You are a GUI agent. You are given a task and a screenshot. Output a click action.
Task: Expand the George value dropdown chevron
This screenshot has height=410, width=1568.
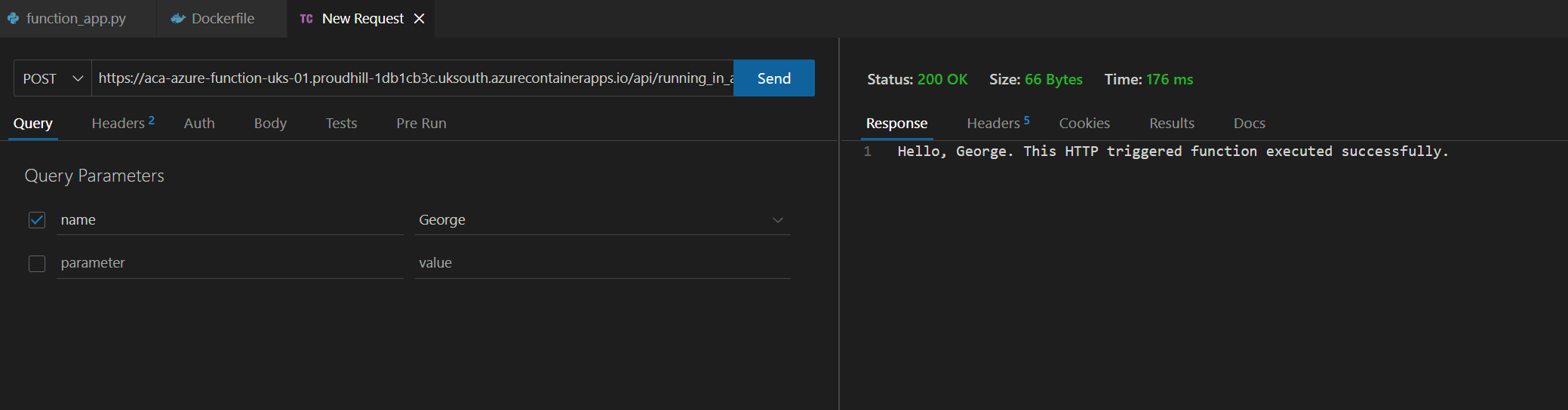pyautogui.click(x=777, y=220)
